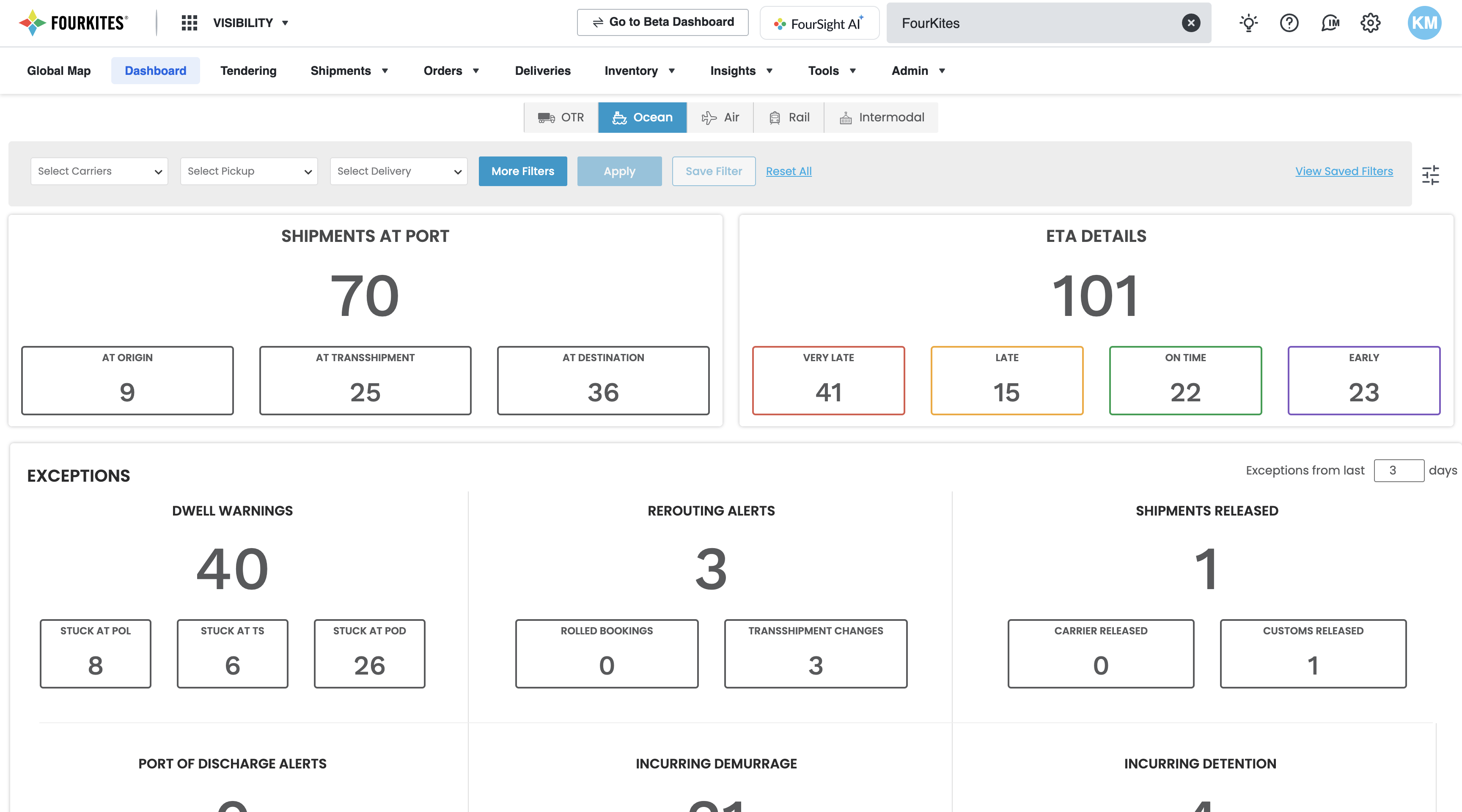The height and width of the screenshot is (812, 1462).
Task: Click the filter sliders customize icon
Action: coord(1430,175)
